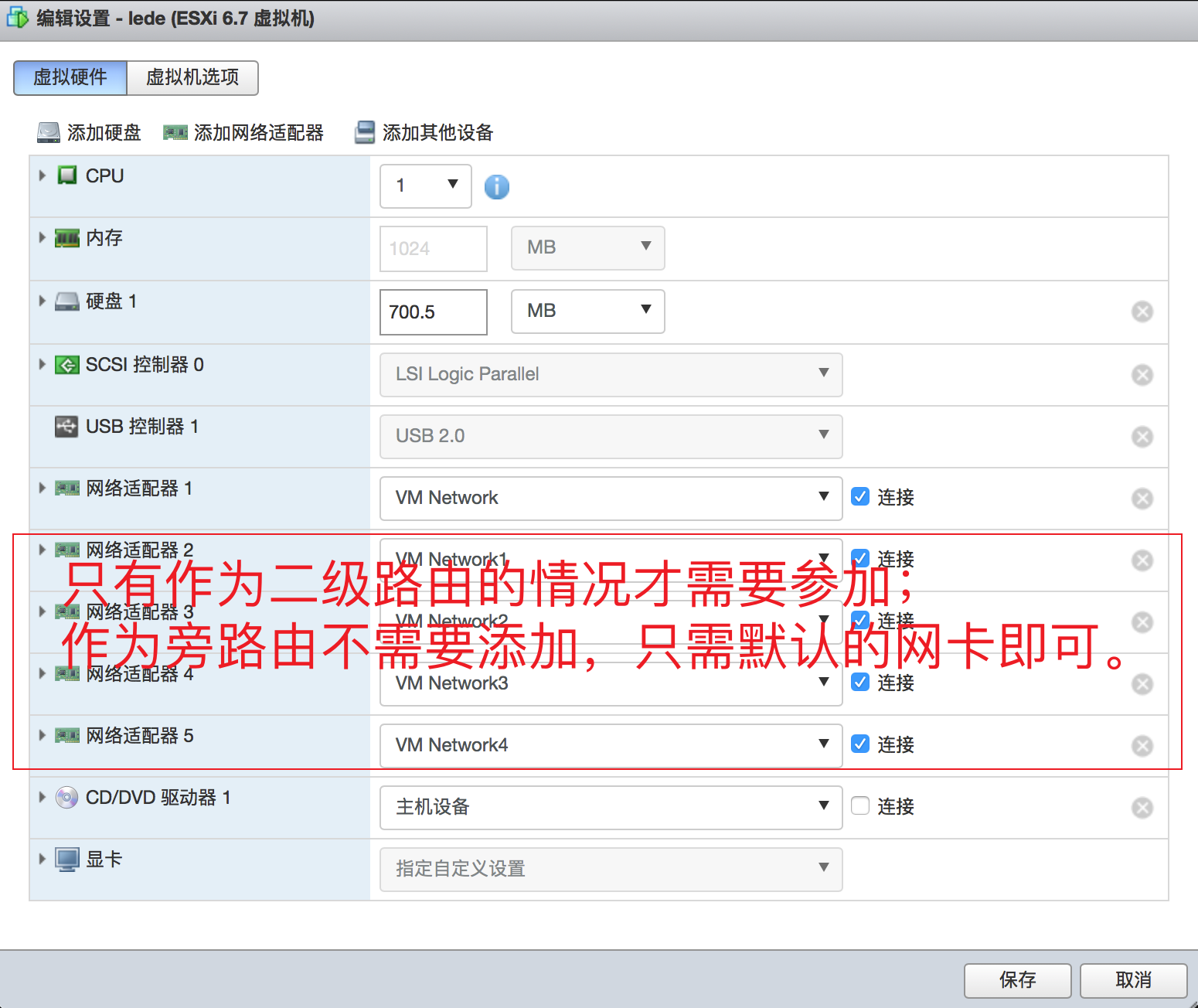Click the 硬盘 1 size input field
This screenshot has width=1198, height=1008.
pos(433,312)
